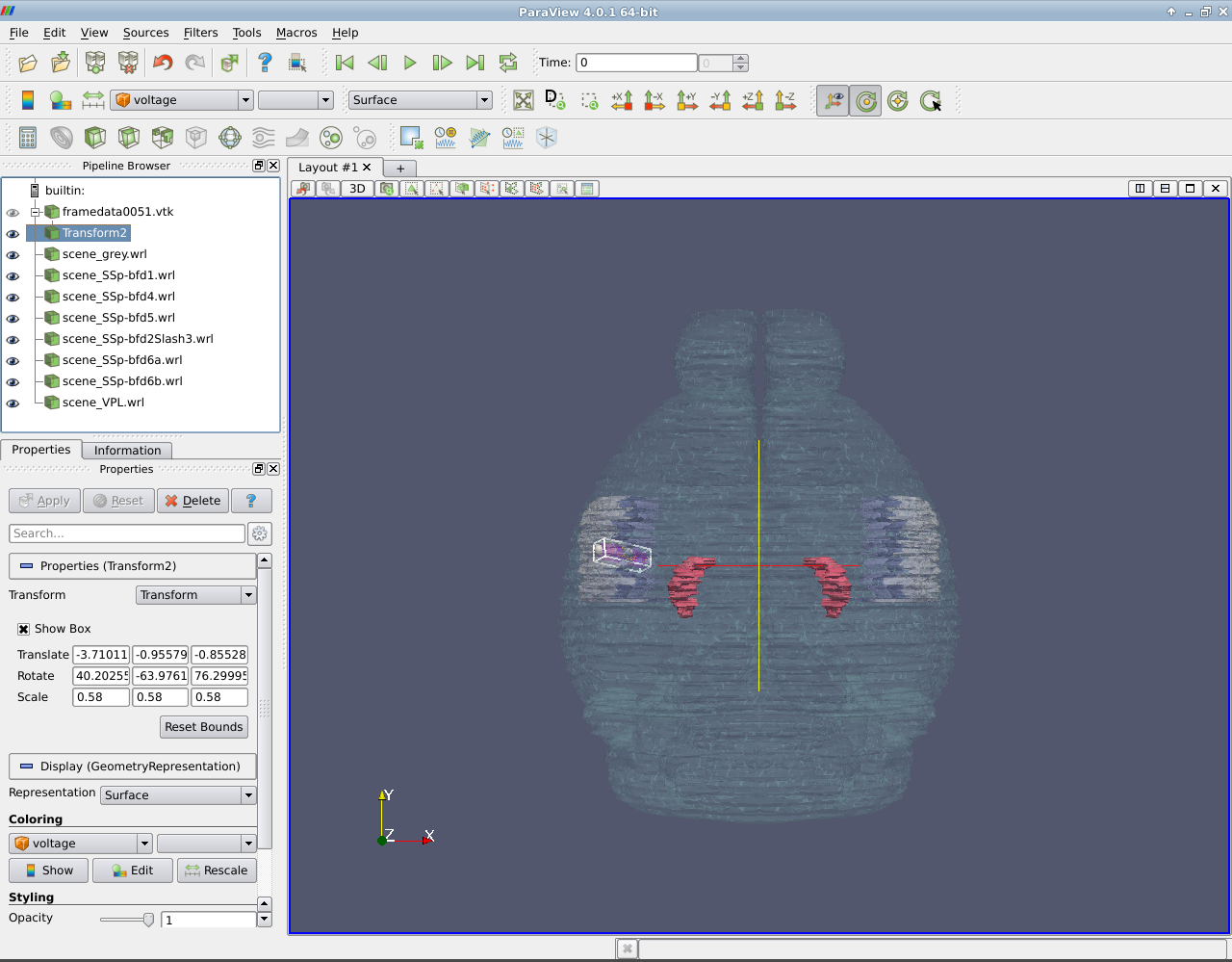Open the toolbar Surface representation dropdown
Image resolution: width=1232 pixels, height=962 pixels.
click(x=420, y=100)
